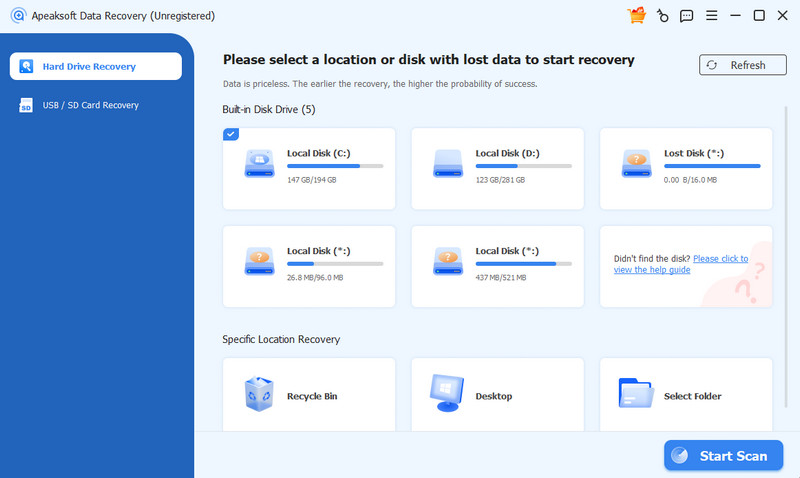This screenshot has width=800, height=478.
Task: Switch to USB / SD Card Recovery
Action: pyautogui.click(x=90, y=105)
